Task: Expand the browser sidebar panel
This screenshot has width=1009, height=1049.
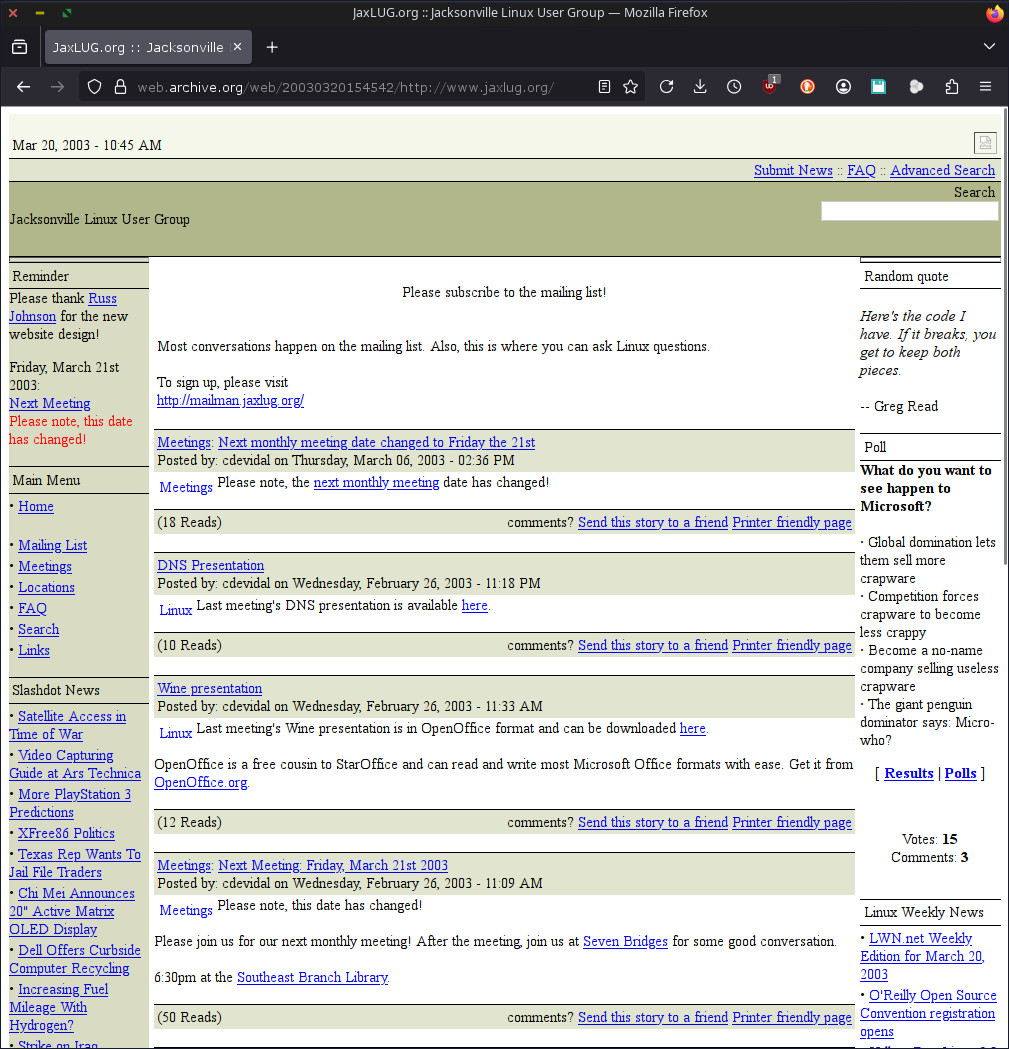Action: pos(19,46)
